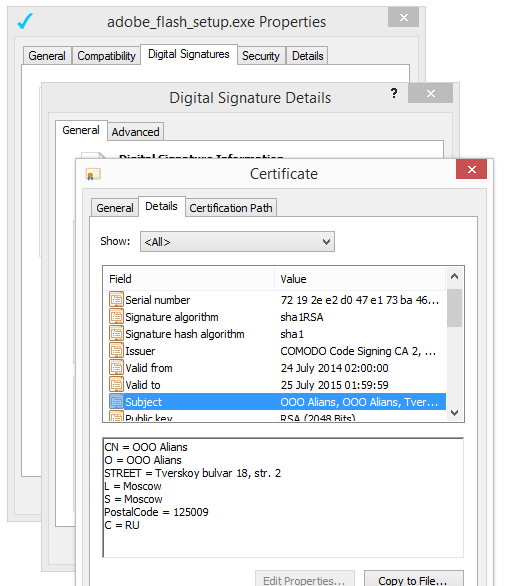Click the 'S = Moscow' line
This screenshot has width=505, height=586.
tap(133, 499)
